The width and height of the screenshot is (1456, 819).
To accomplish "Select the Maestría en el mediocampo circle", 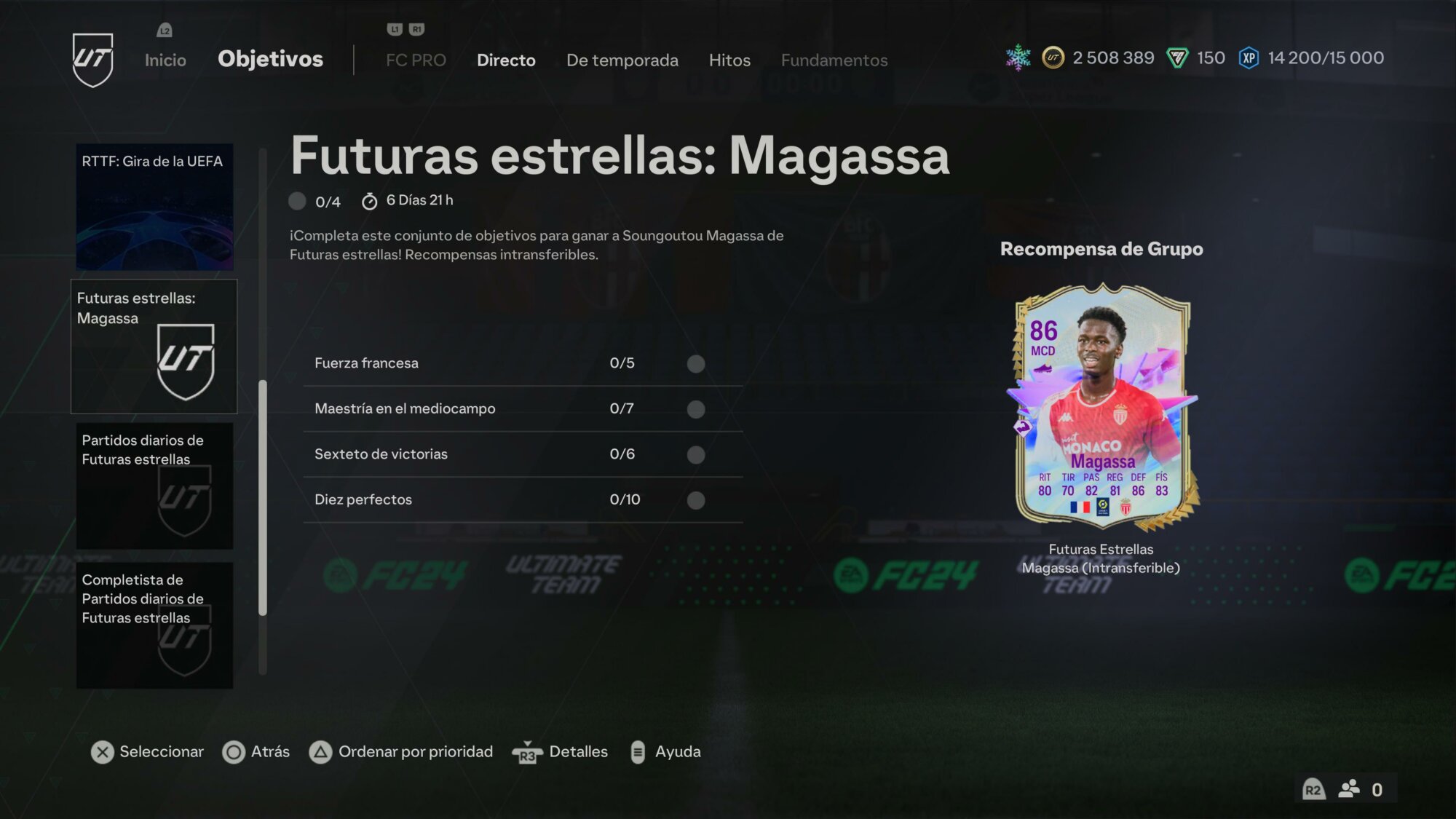I will 696,409.
